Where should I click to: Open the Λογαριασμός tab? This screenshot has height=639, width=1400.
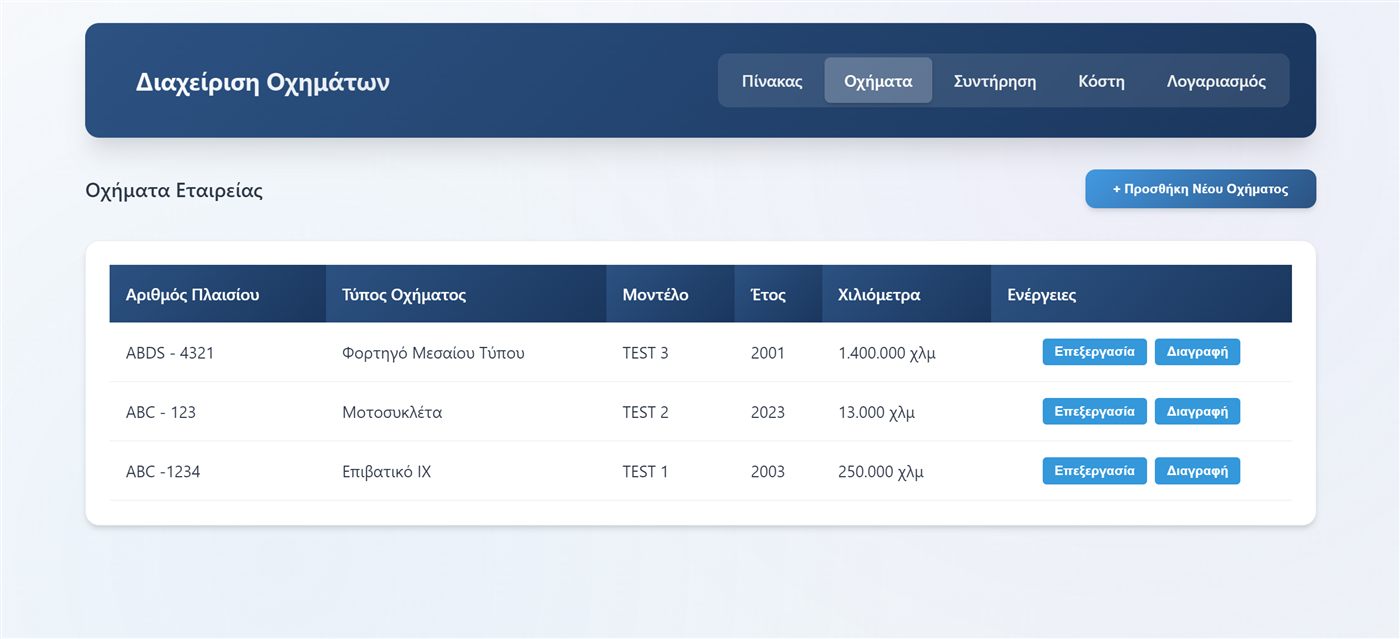point(1216,81)
